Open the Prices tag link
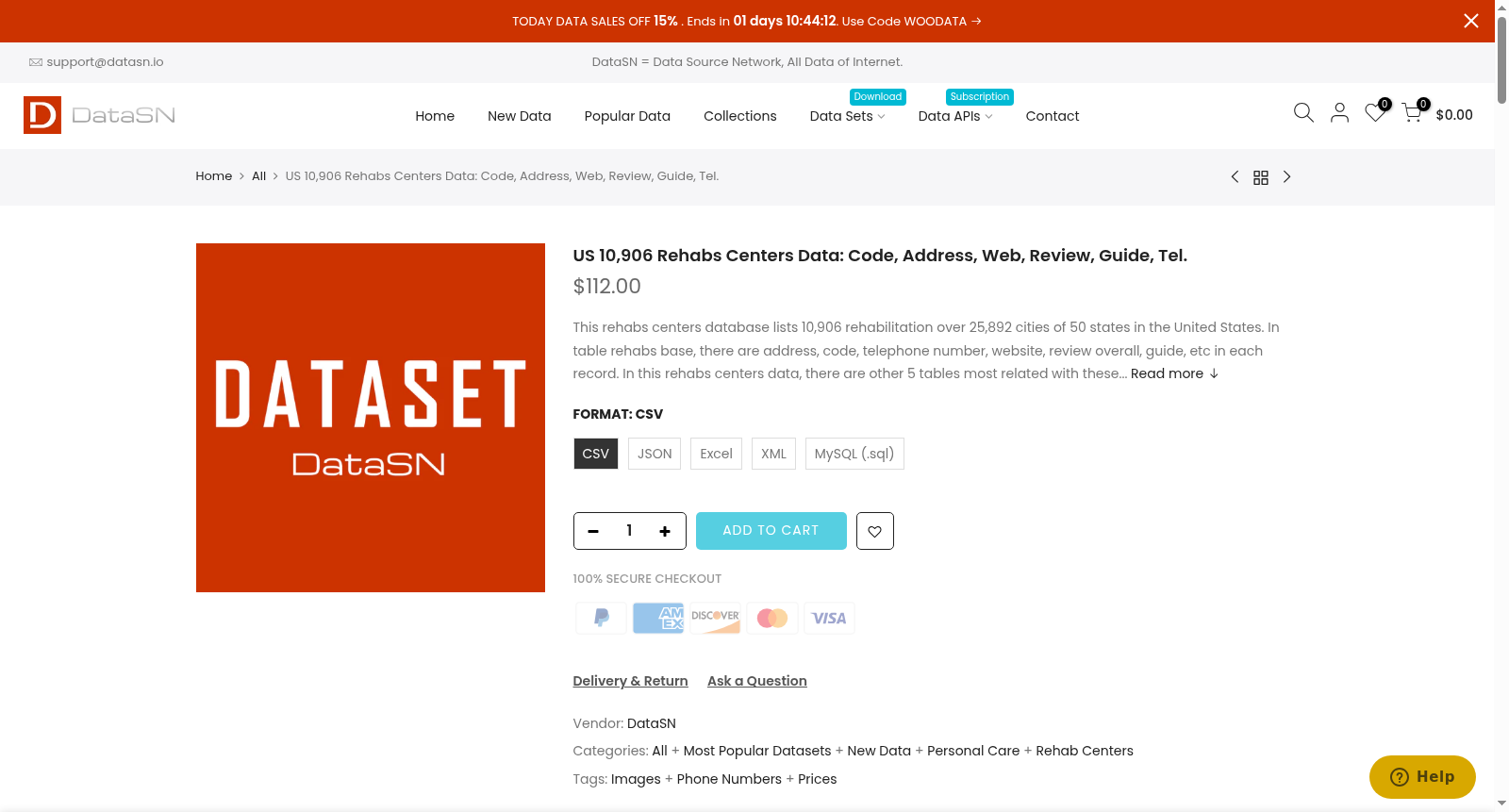The height and width of the screenshot is (812, 1509). (818, 779)
